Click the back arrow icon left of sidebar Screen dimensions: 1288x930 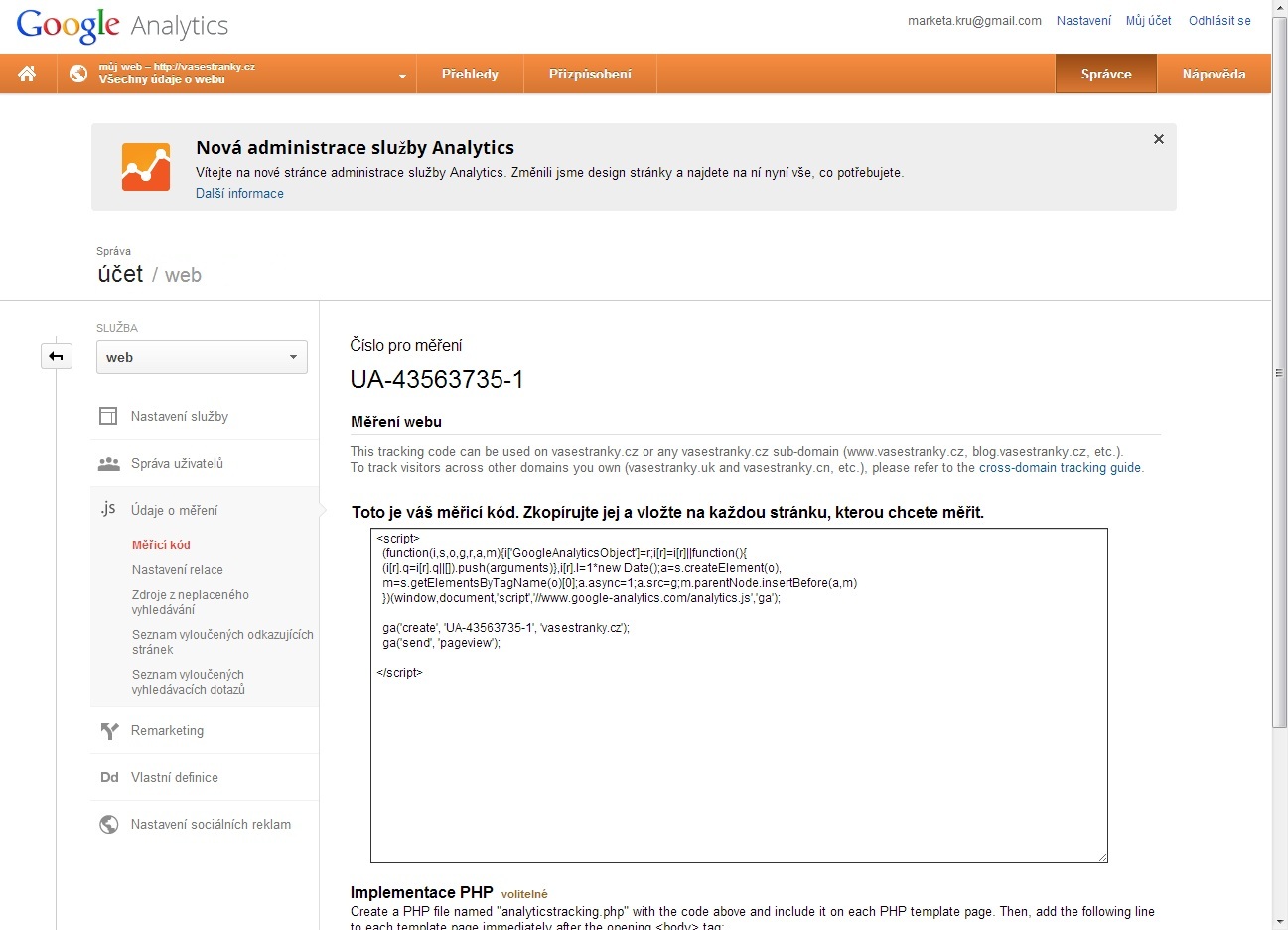point(57,356)
